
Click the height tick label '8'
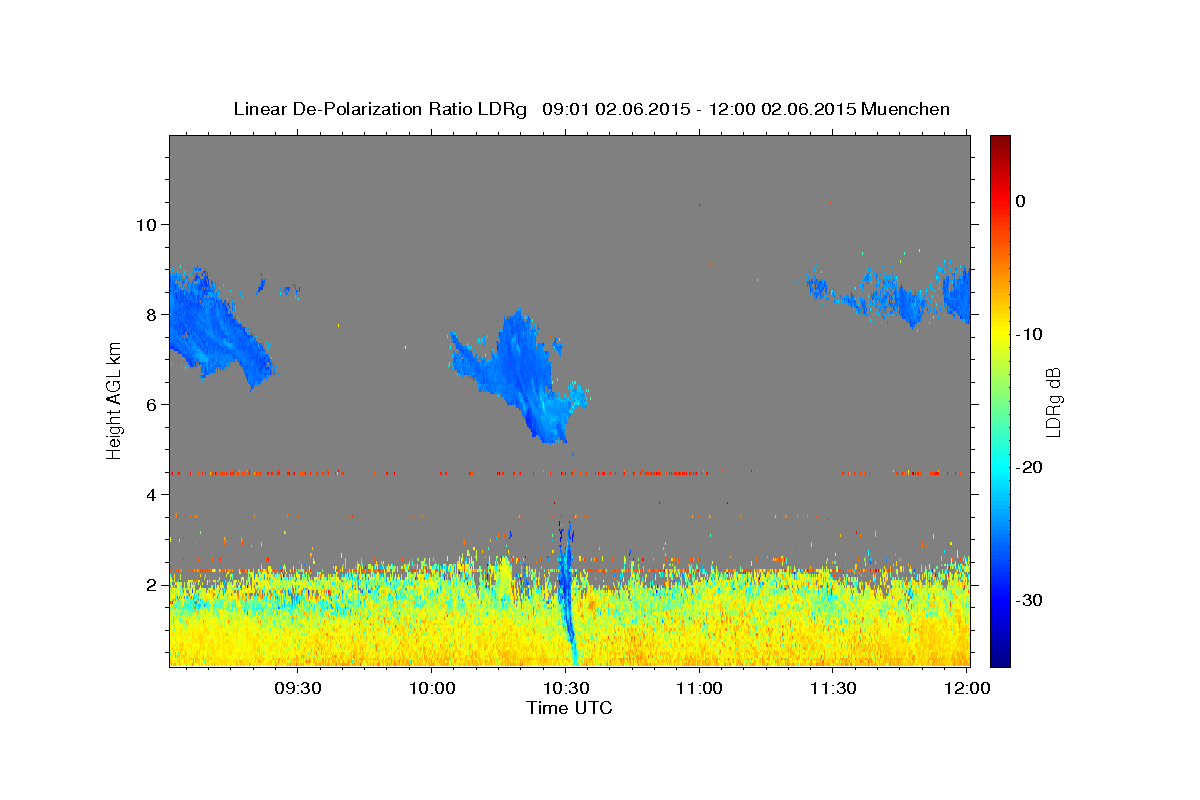point(150,314)
